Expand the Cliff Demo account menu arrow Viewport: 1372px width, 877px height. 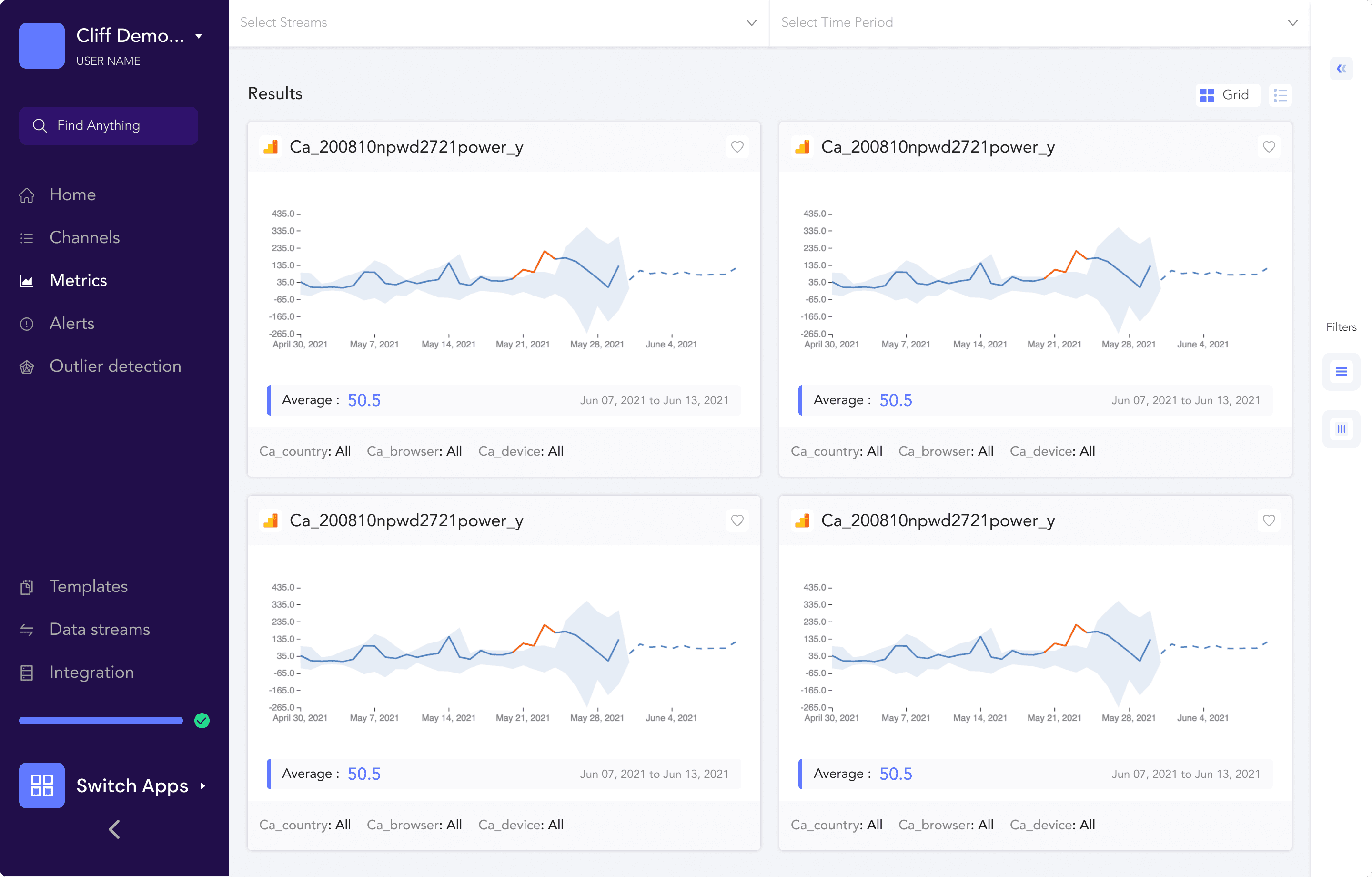pos(199,36)
